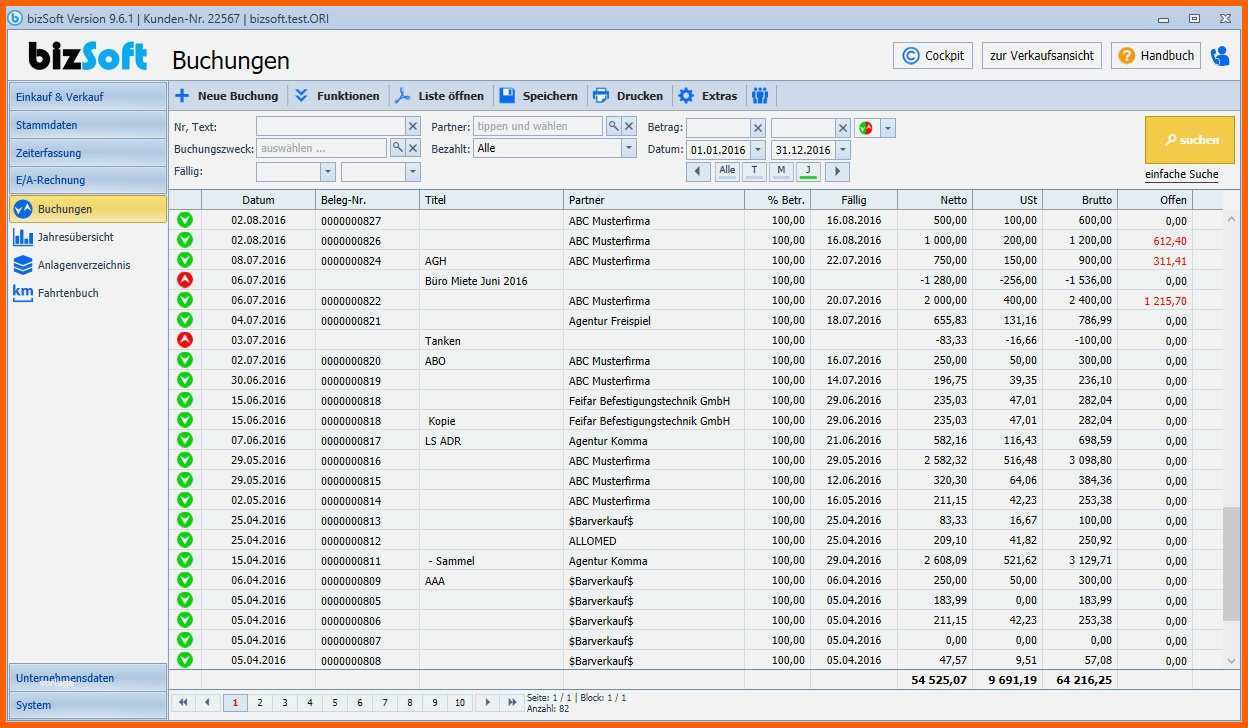Switch to einfache Suche
Image resolution: width=1248 pixels, height=728 pixels.
(1182, 175)
